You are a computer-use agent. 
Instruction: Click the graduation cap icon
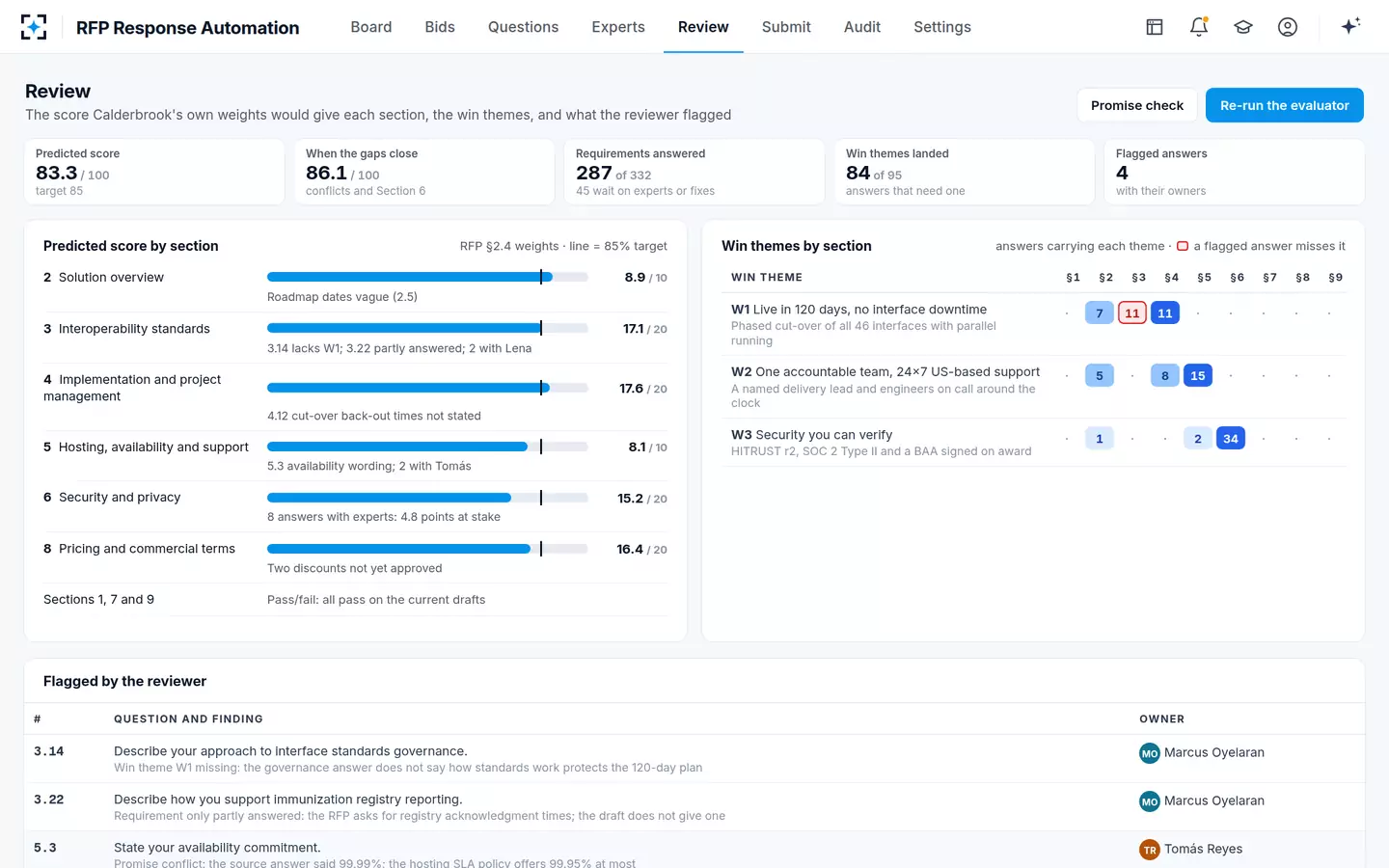pos(1243,27)
